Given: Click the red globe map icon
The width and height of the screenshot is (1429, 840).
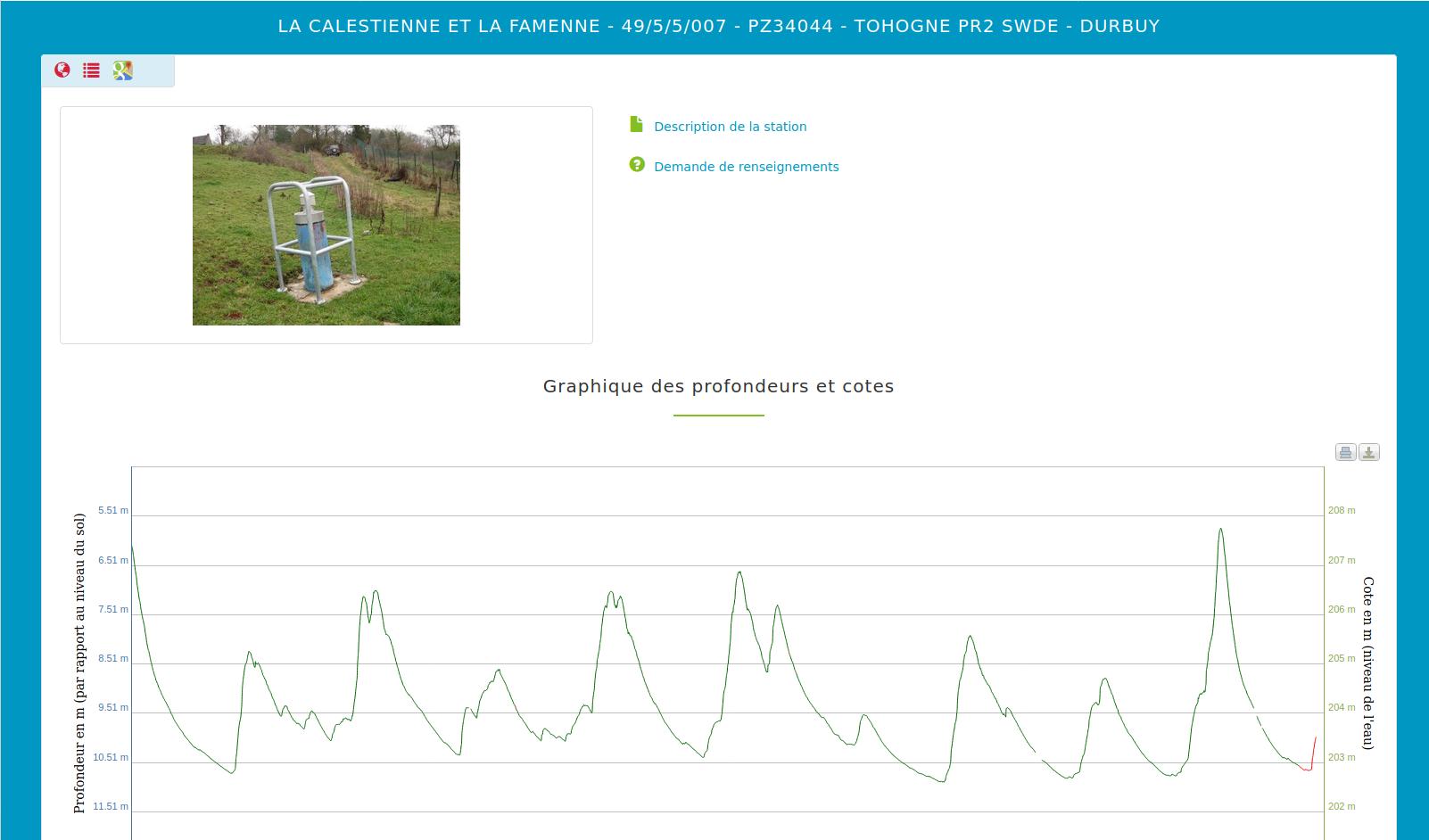Looking at the screenshot, I should (62, 70).
